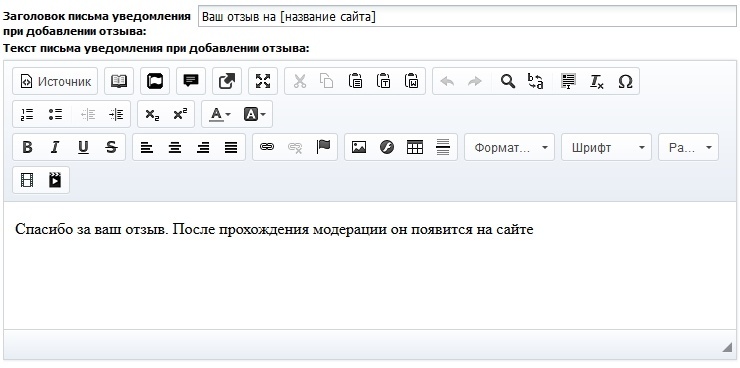
Task: Open the background color picker
Action: [254, 114]
